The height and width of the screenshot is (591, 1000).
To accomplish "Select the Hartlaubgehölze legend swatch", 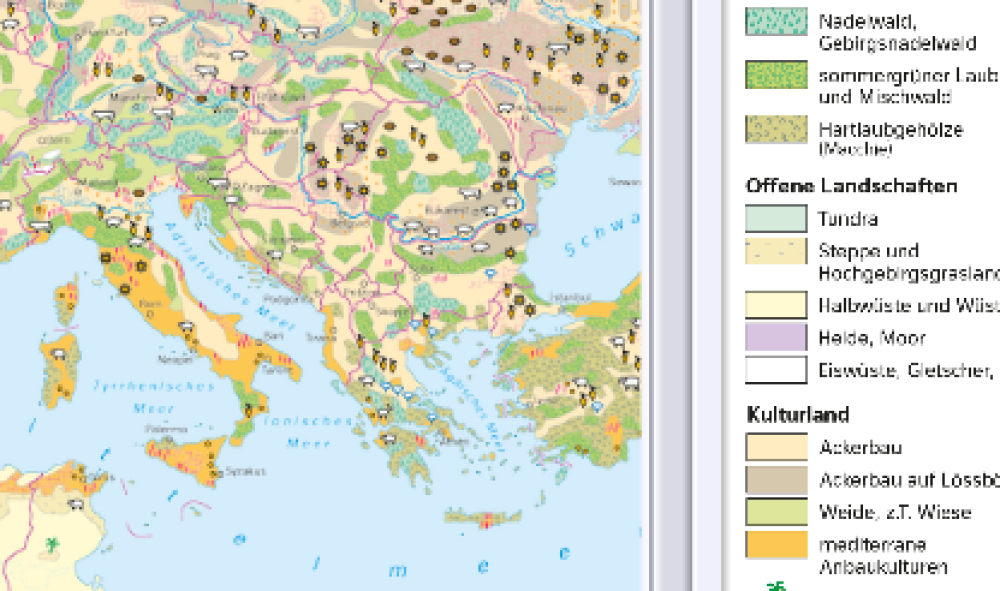I will (x=776, y=129).
